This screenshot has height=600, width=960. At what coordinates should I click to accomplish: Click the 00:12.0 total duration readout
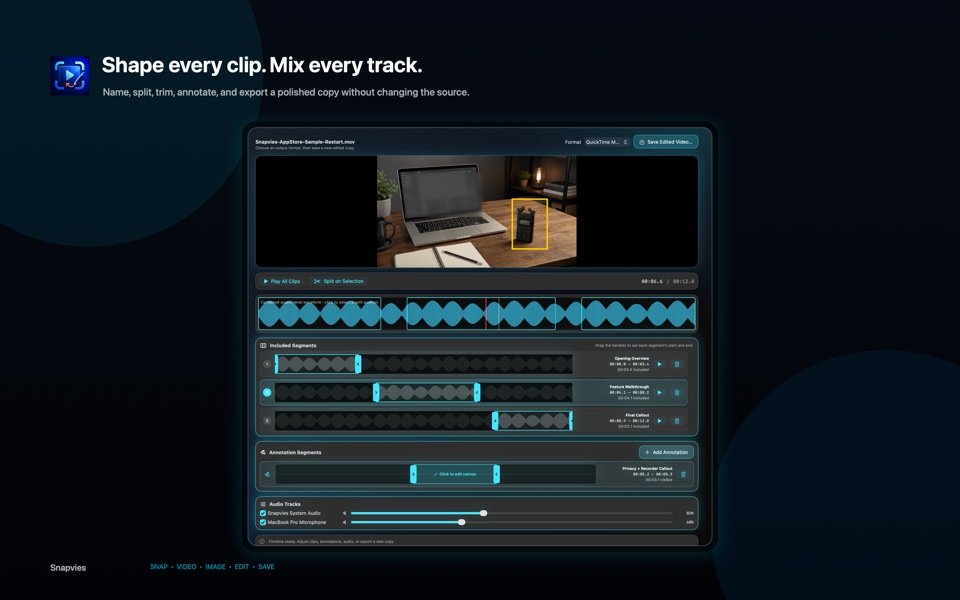[683, 282]
